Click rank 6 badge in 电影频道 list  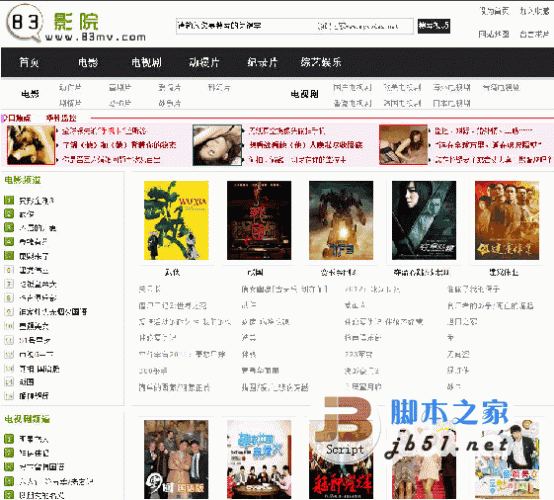9,270
